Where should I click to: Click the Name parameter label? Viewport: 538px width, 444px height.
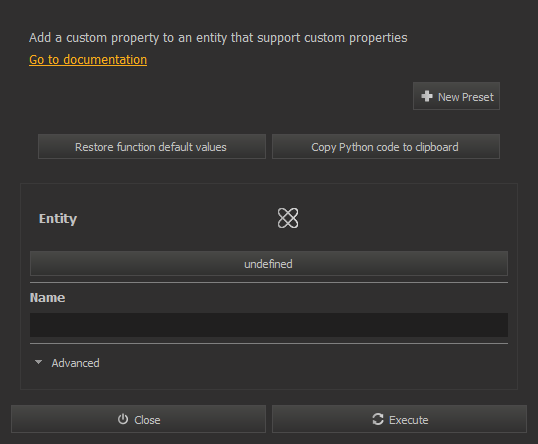tap(47, 297)
